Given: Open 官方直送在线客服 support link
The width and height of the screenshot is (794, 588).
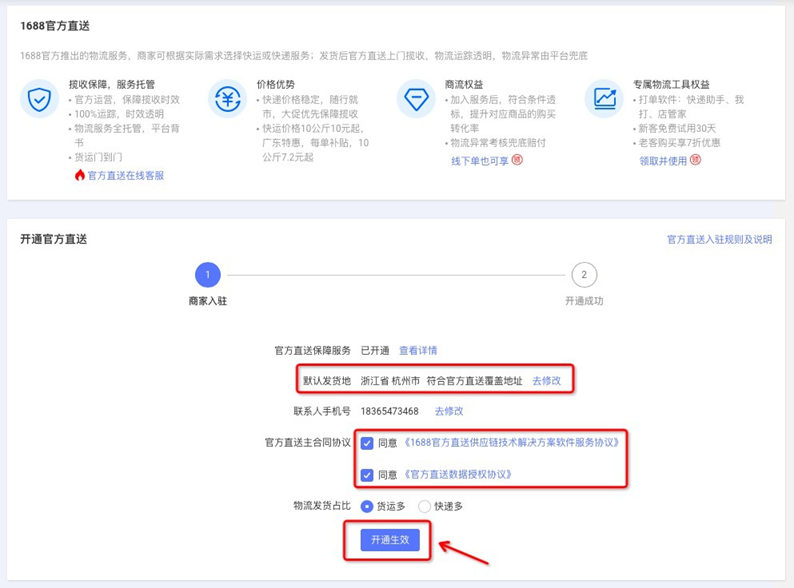Looking at the screenshot, I should pos(126,175).
